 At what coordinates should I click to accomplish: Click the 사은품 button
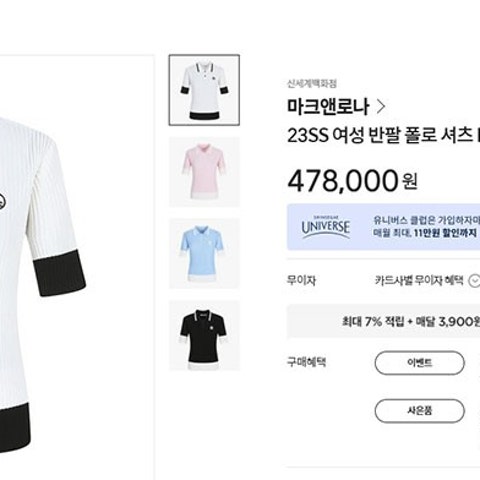click(419, 411)
